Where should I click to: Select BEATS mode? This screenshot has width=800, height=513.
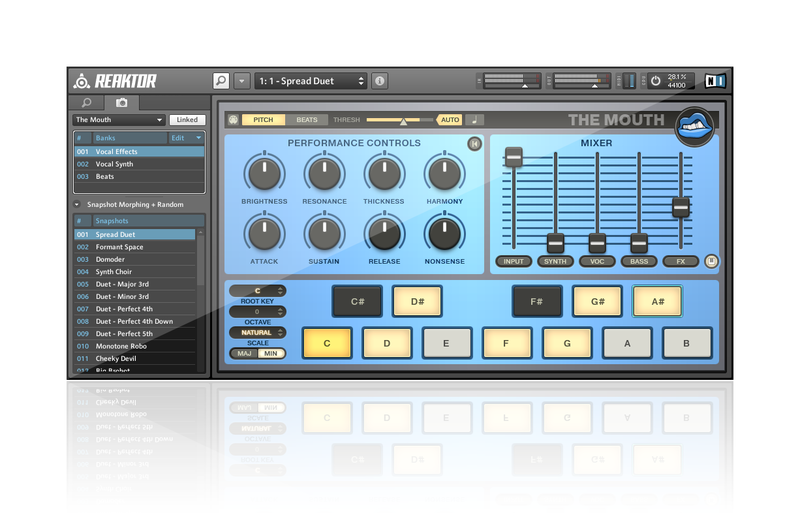[307, 119]
